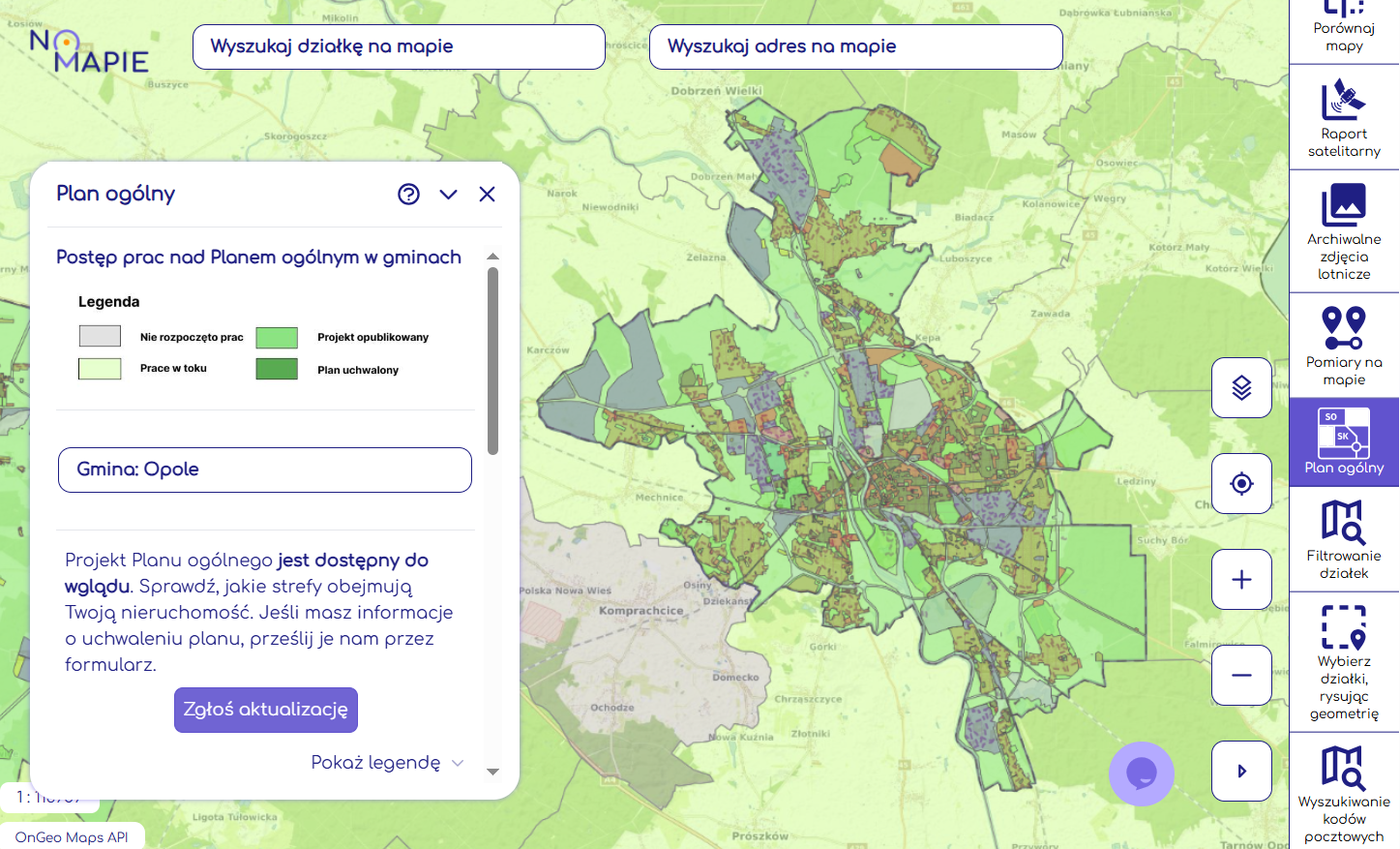Screen dimensions: 1400x849
Task: Expand the side toolbar arrow button
Action: coord(1241,771)
